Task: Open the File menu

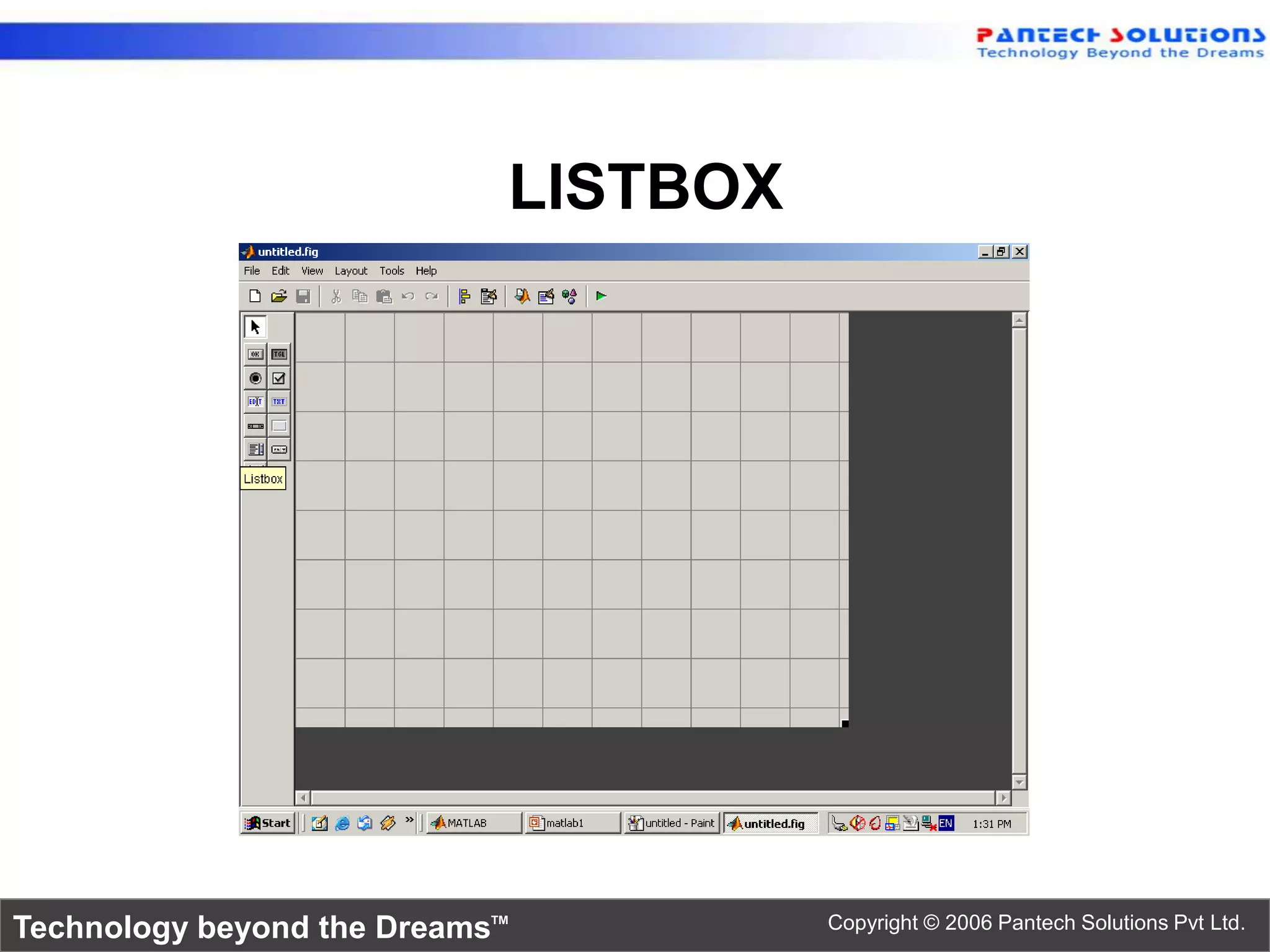Action: coord(252,271)
